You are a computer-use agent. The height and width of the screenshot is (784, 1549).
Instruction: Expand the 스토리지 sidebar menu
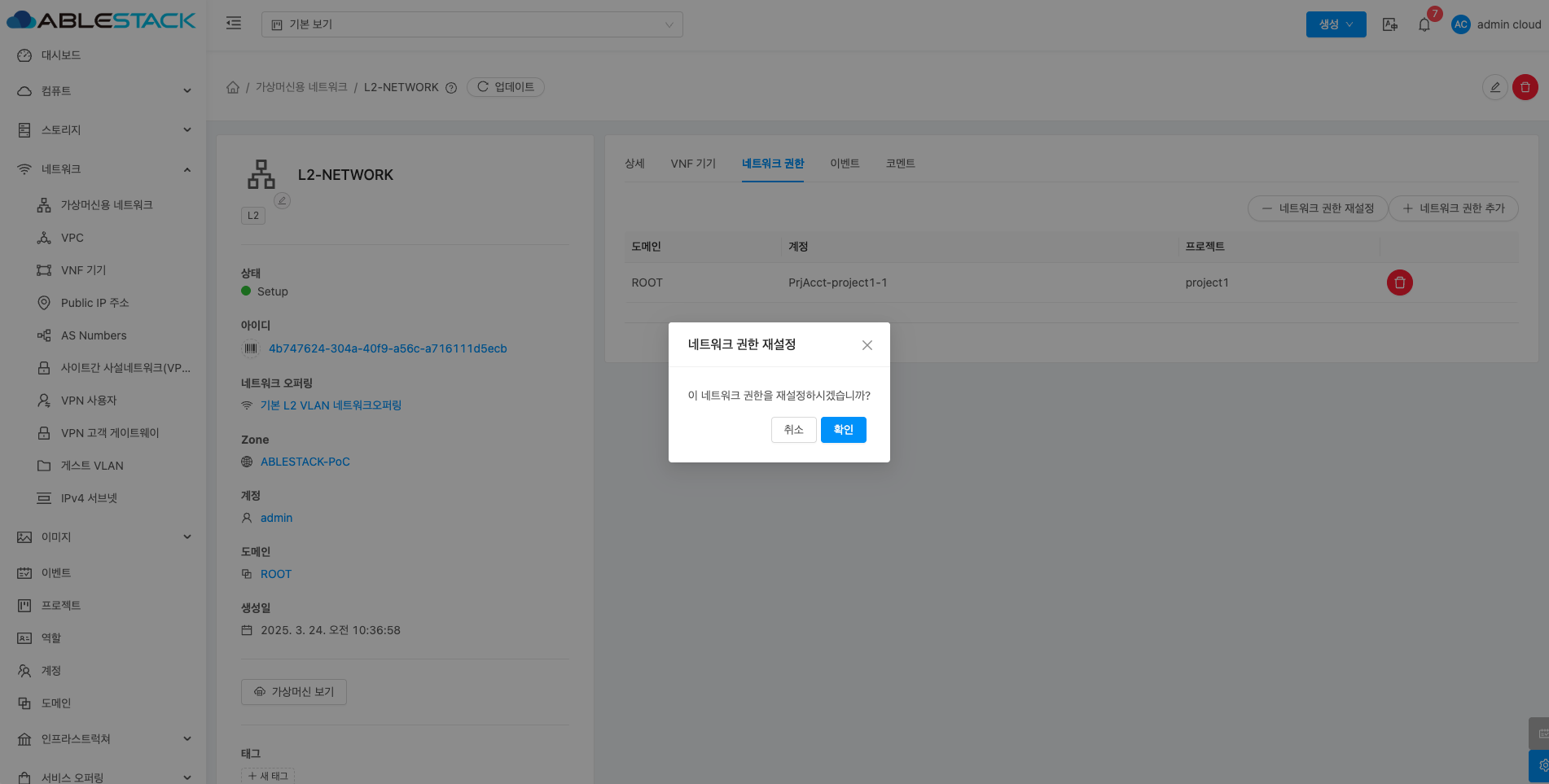coord(103,130)
